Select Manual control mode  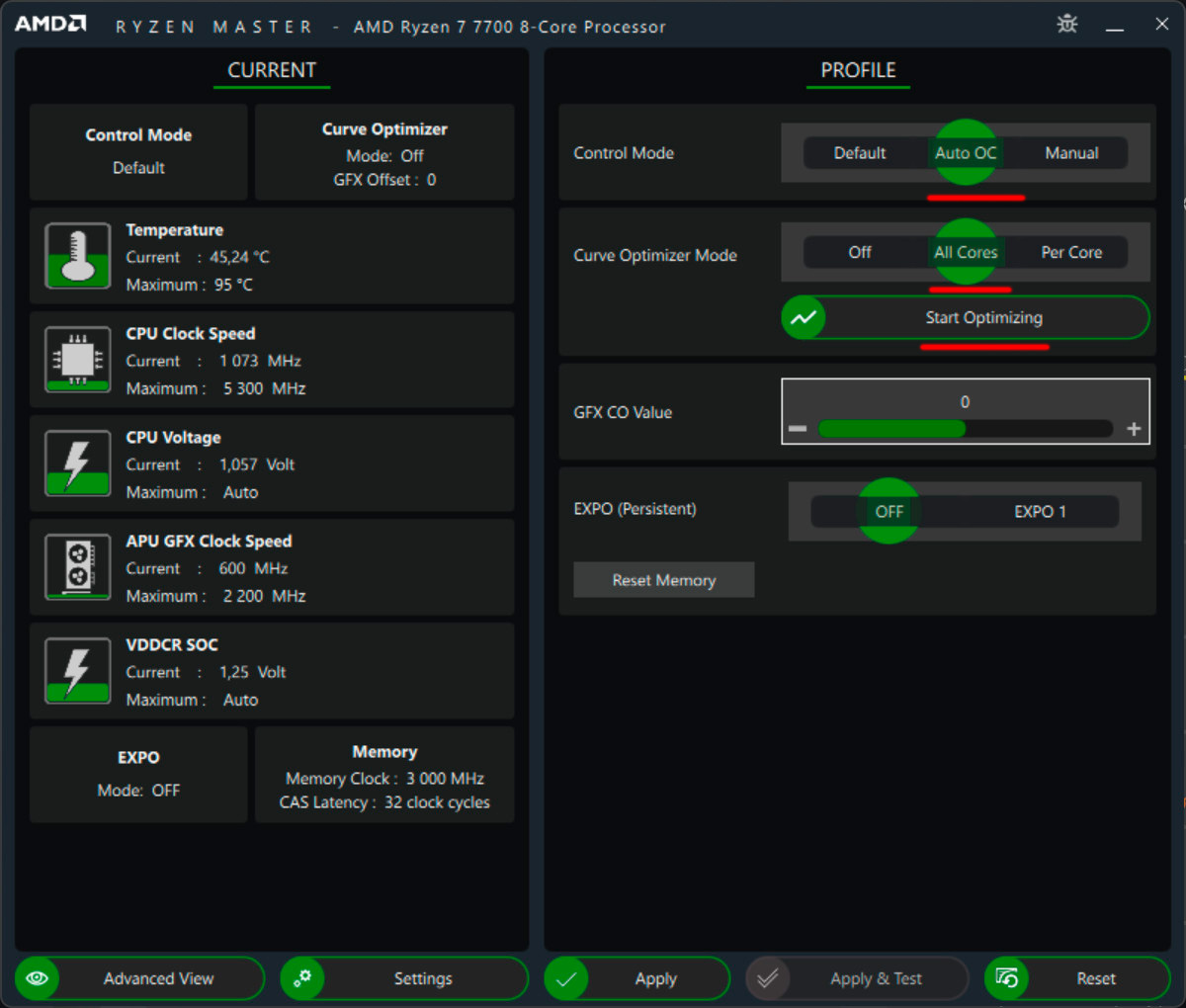tap(1071, 153)
